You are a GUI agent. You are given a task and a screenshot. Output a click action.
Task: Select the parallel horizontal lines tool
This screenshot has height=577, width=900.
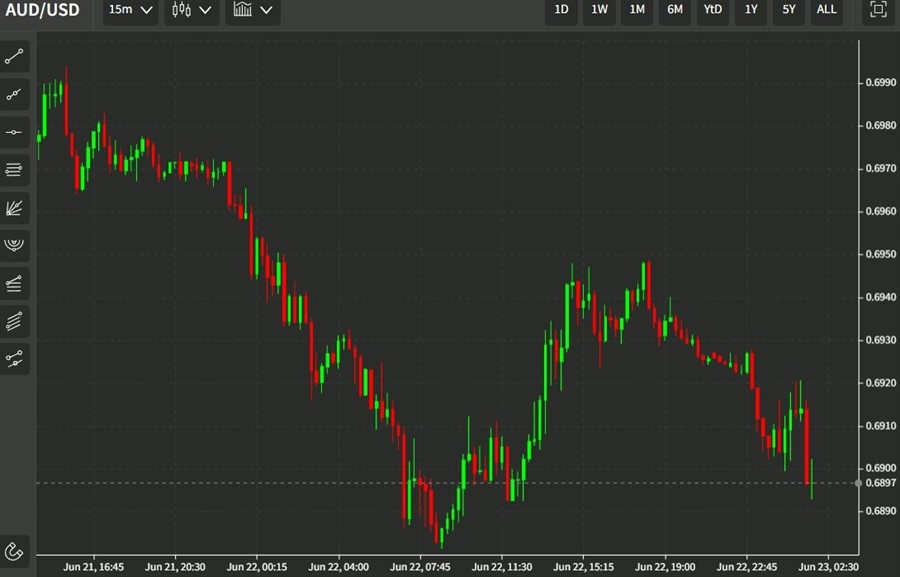14,170
